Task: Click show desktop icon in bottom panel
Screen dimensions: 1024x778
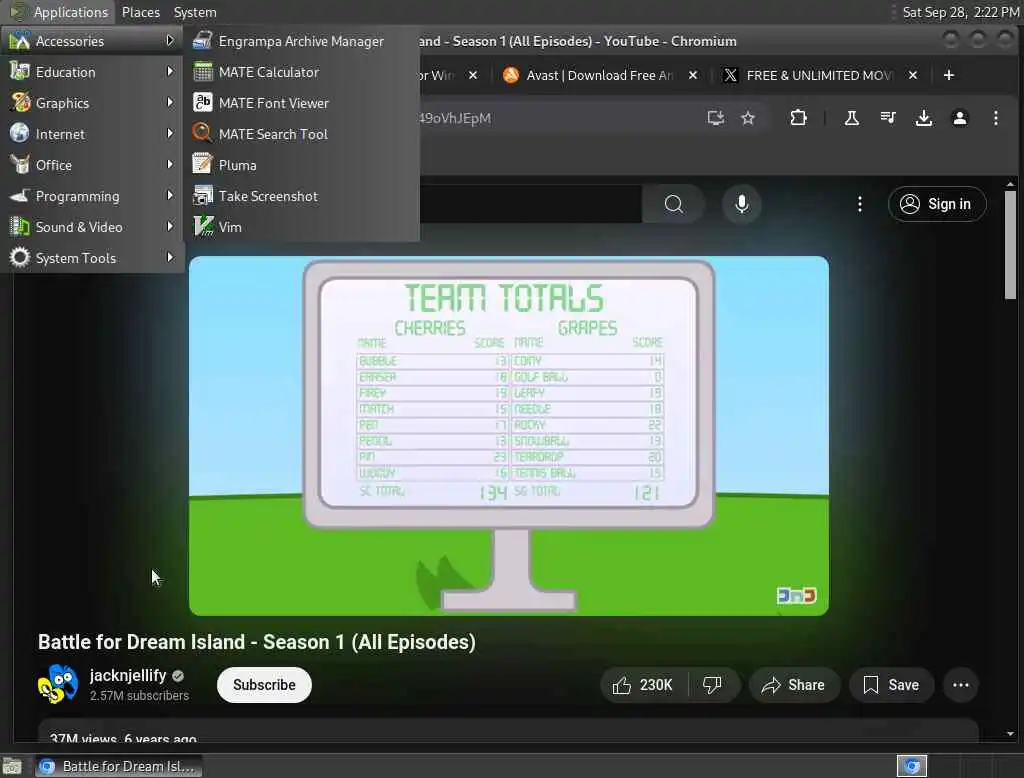Action: pos(12,766)
